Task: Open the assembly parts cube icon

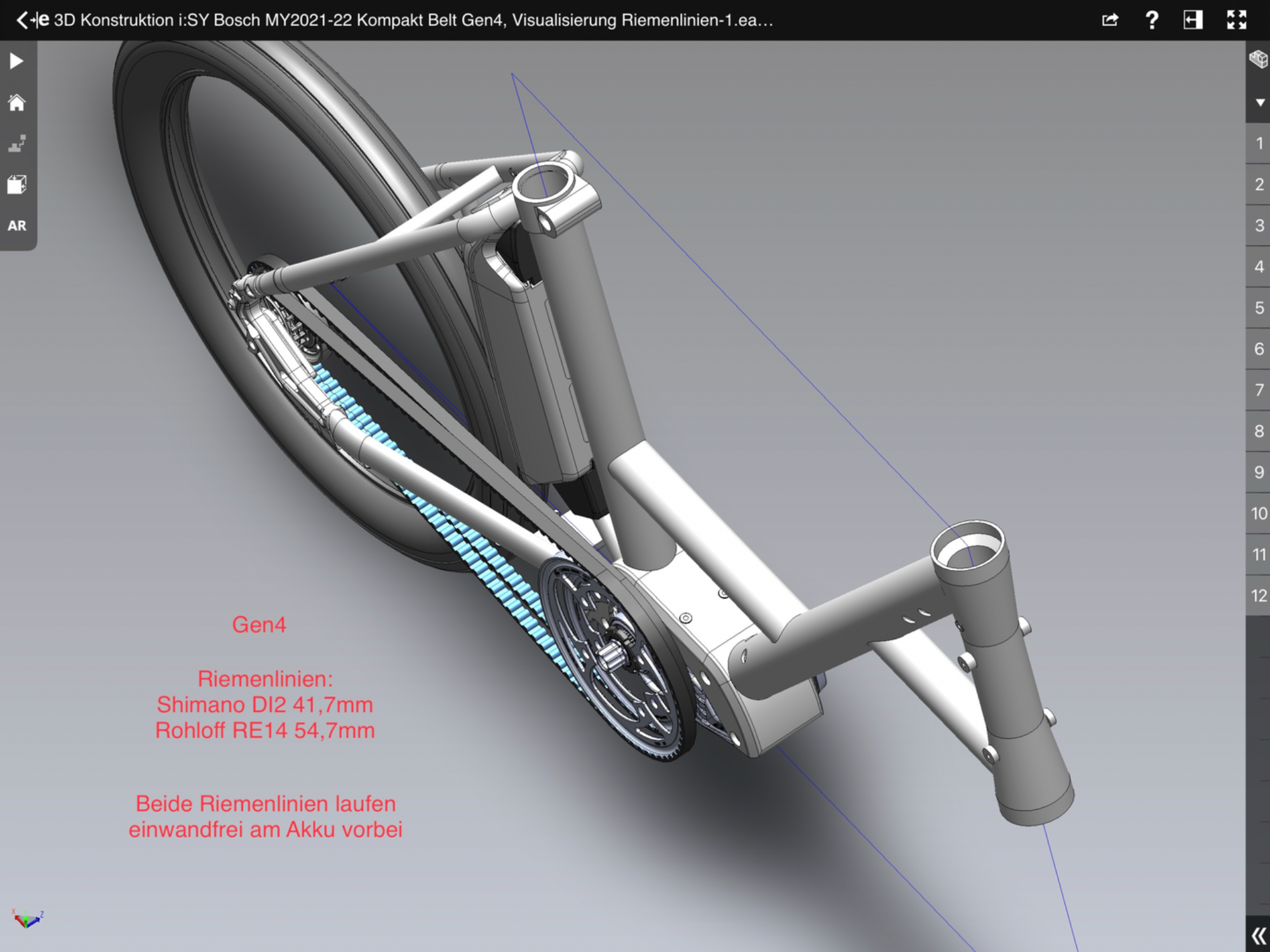Action: [x=1258, y=60]
